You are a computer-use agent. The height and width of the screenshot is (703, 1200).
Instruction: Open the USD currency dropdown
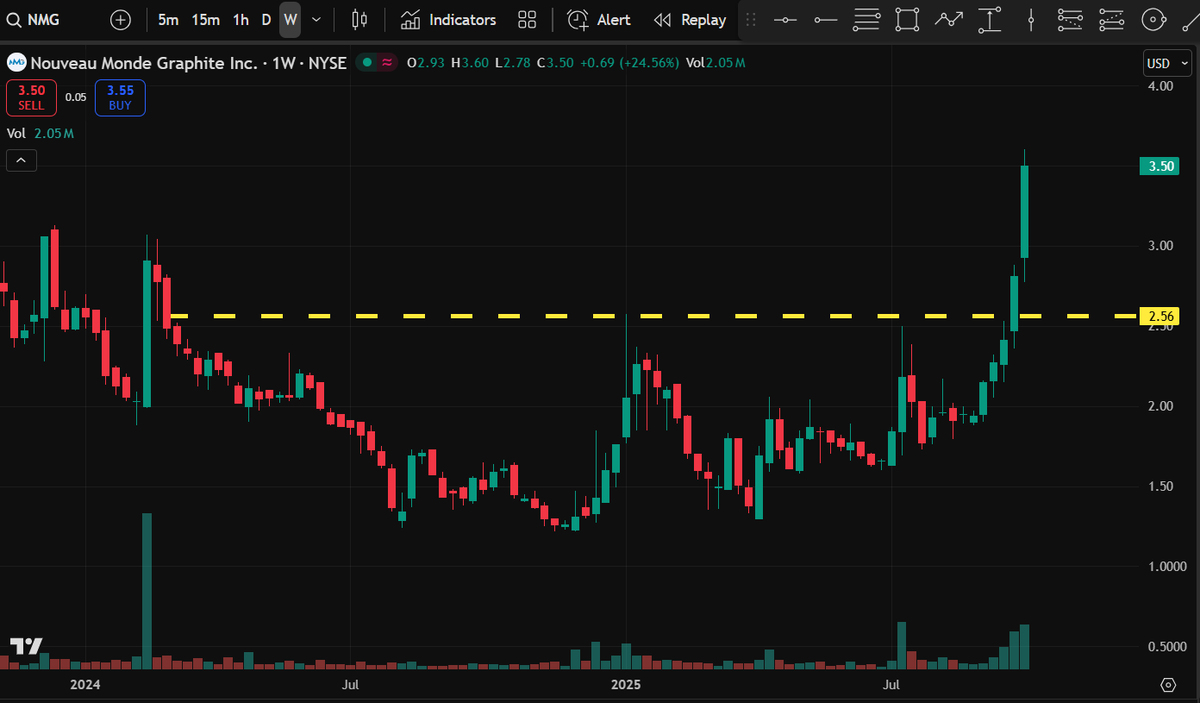tap(1166, 62)
